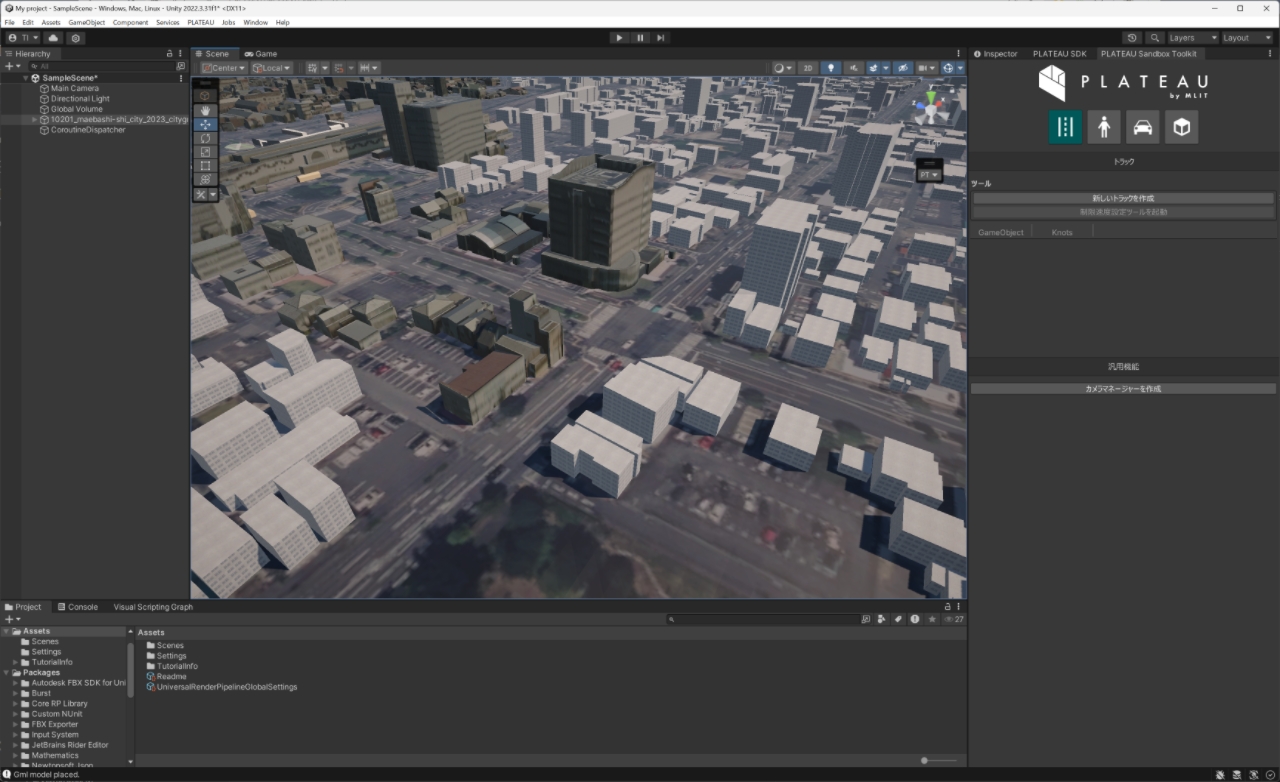Screen dimensions: 1280x782
Task: Select the Transform tool
Action: pos(205,180)
